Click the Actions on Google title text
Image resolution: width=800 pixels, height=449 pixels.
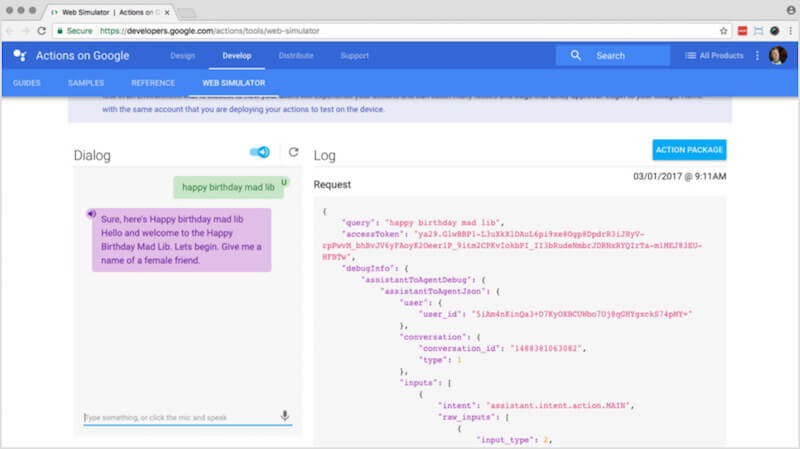pos(83,56)
